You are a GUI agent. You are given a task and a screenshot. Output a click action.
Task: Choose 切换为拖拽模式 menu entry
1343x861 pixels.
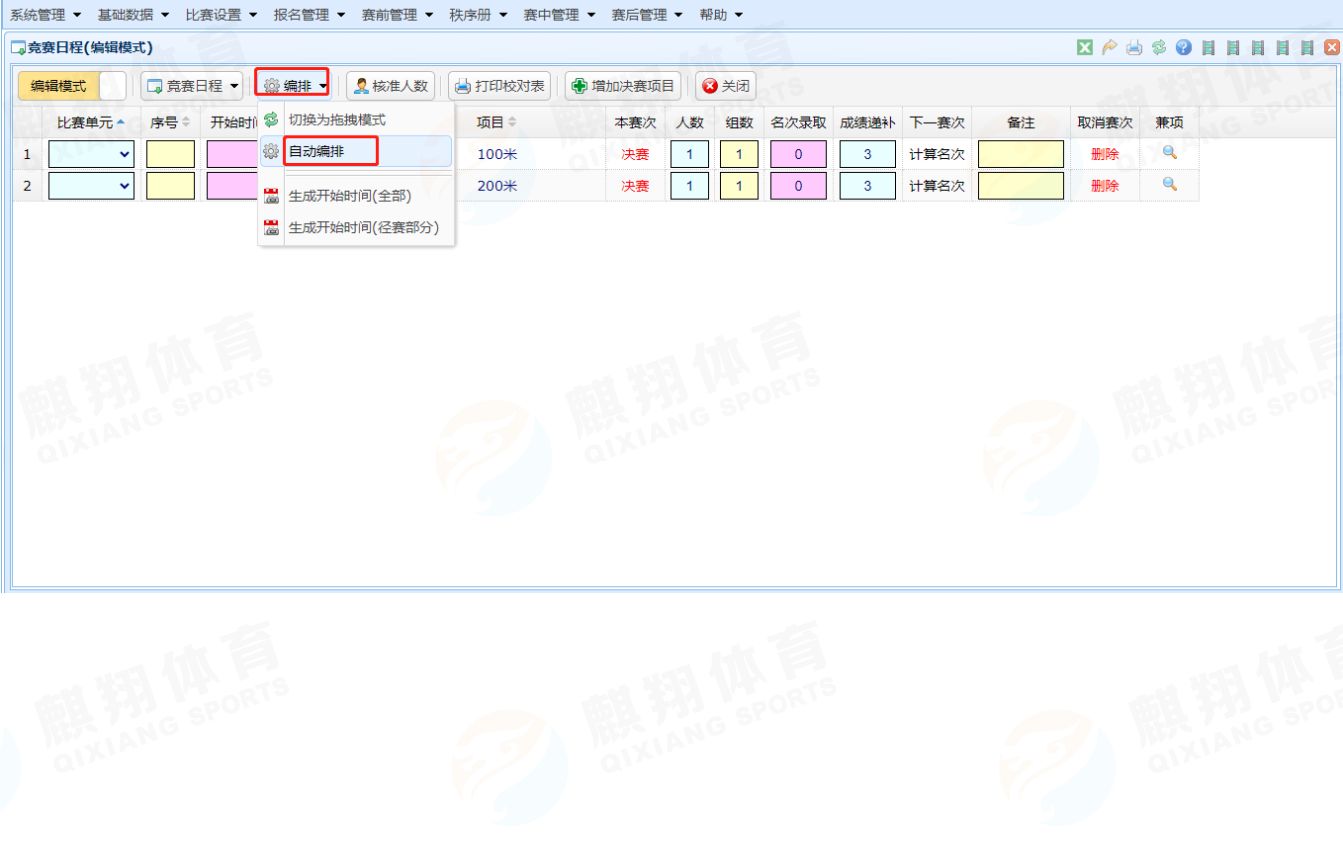336,119
